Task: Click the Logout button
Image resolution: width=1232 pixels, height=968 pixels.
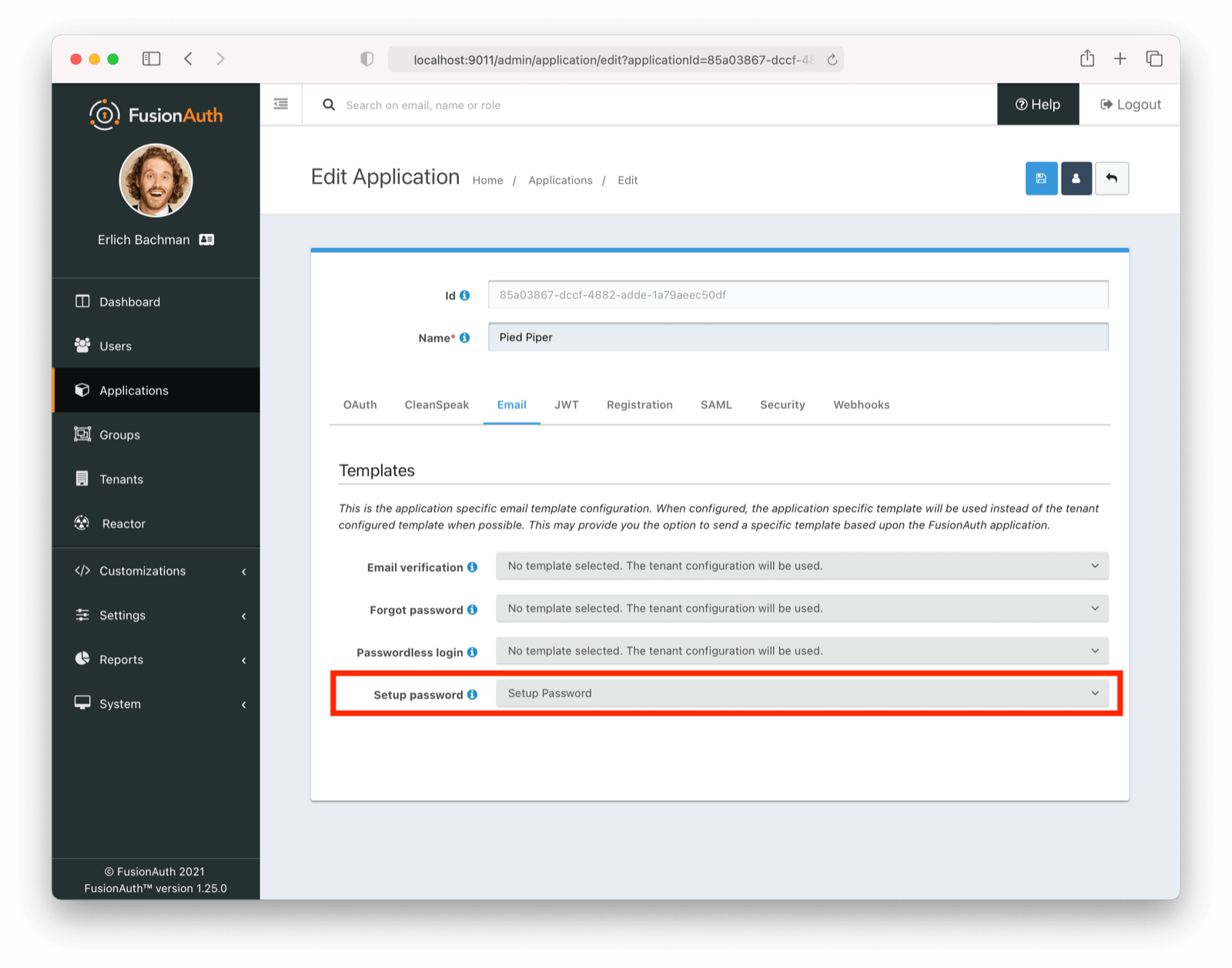Action: 1130,104
